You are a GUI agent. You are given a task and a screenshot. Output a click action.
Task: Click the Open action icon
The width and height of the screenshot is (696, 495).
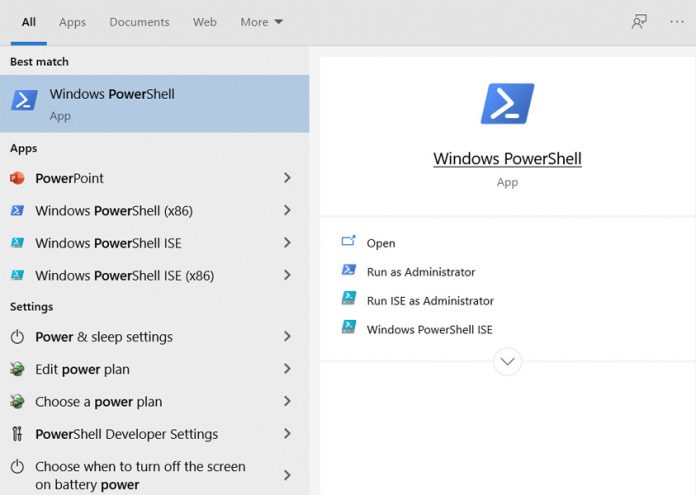[x=348, y=241]
